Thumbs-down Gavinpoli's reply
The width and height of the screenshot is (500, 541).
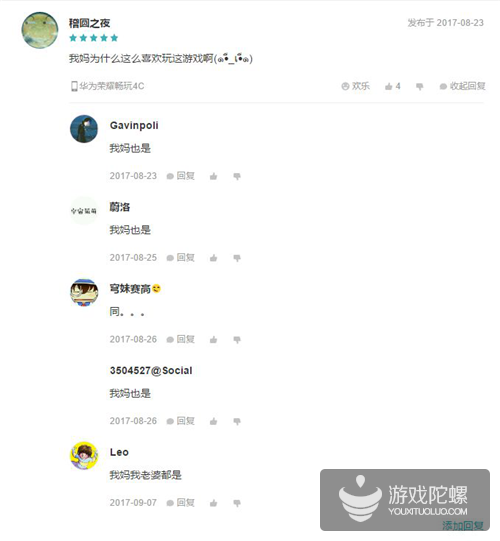pos(237,176)
